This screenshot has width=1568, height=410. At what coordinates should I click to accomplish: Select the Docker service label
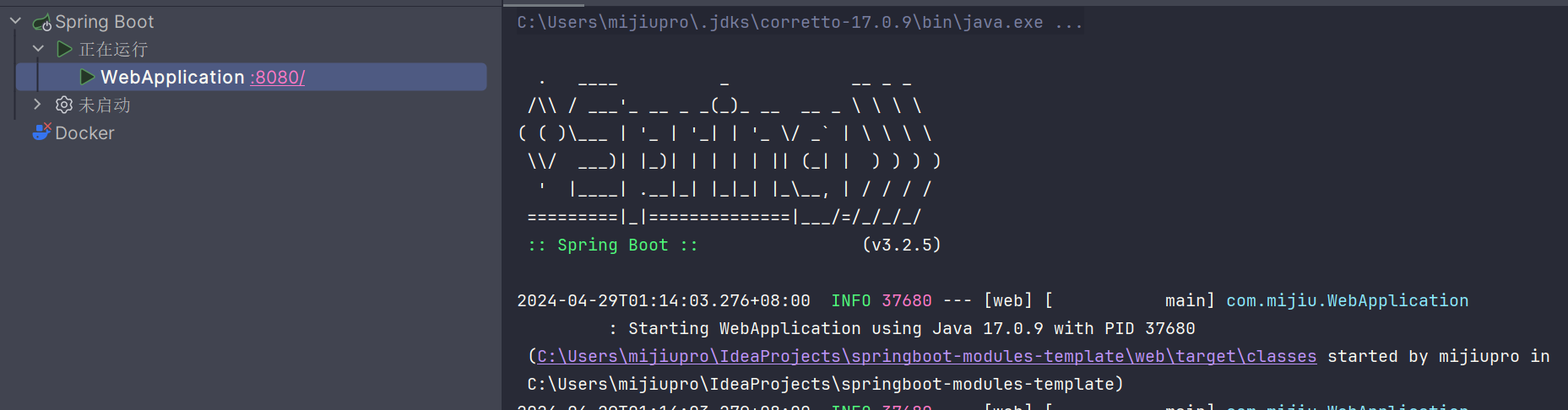(x=84, y=133)
